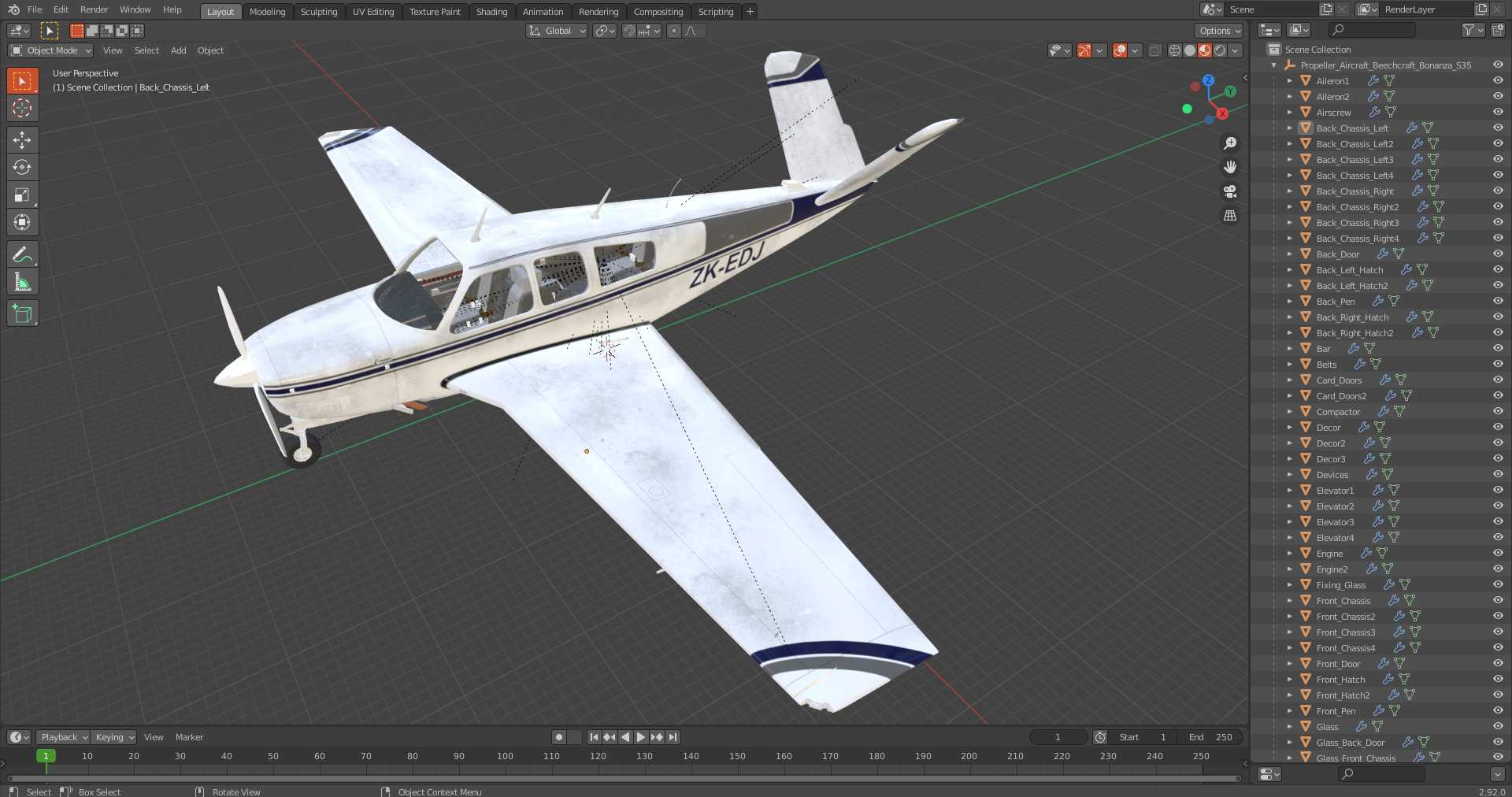This screenshot has width=1512, height=797.
Task: Open the viewport View menu
Action: (x=113, y=50)
